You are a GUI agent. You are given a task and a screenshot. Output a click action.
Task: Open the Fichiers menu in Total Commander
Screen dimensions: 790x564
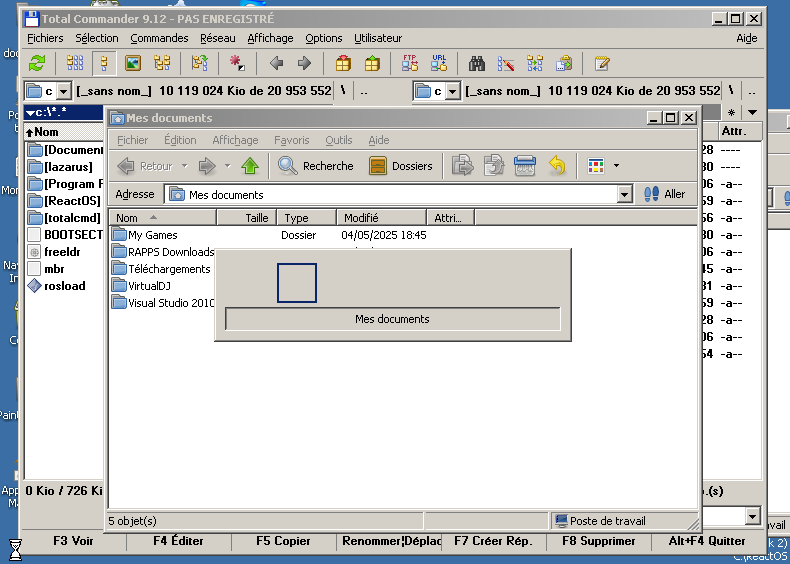pos(45,38)
